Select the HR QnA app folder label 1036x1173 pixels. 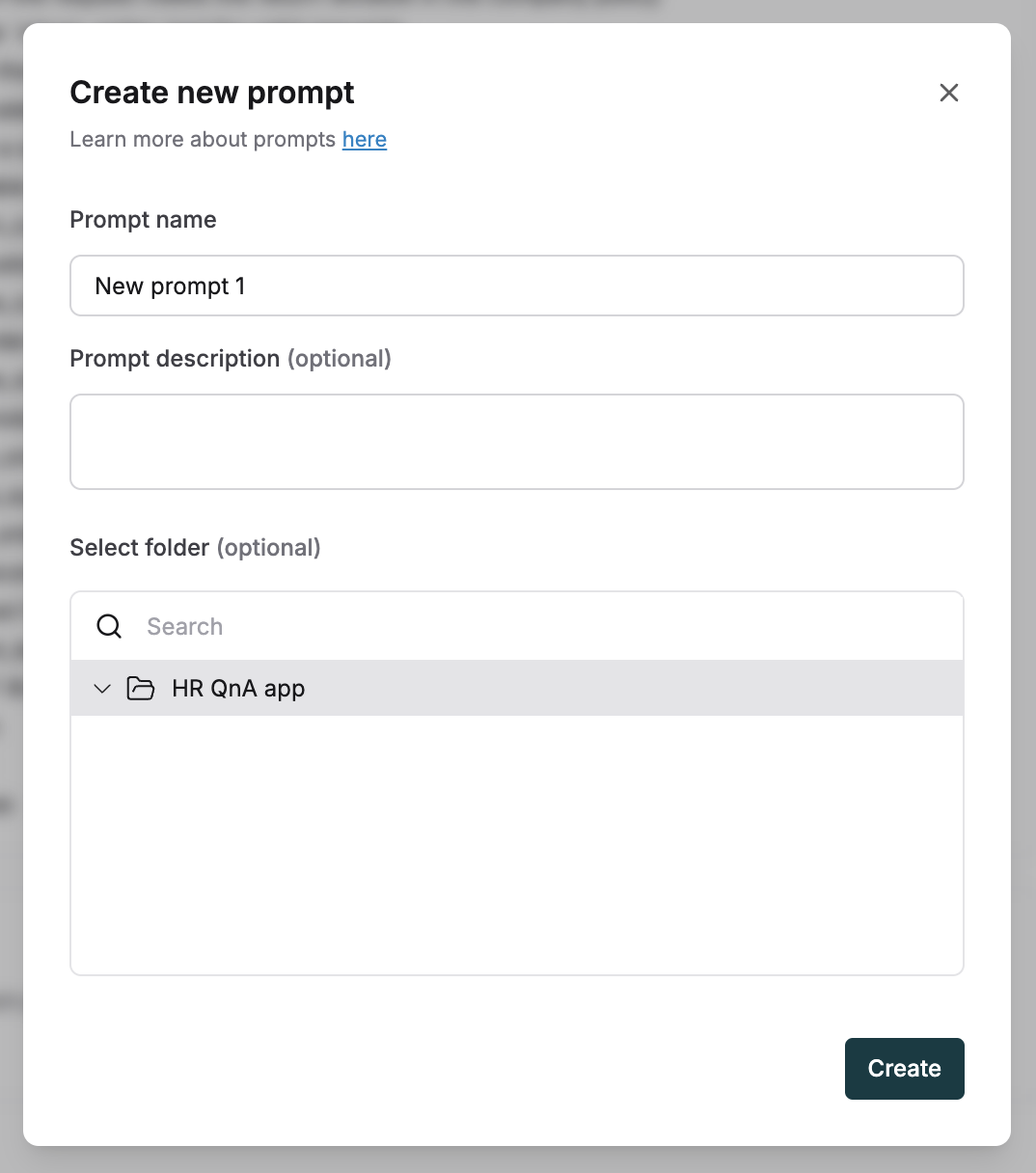(x=238, y=689)
